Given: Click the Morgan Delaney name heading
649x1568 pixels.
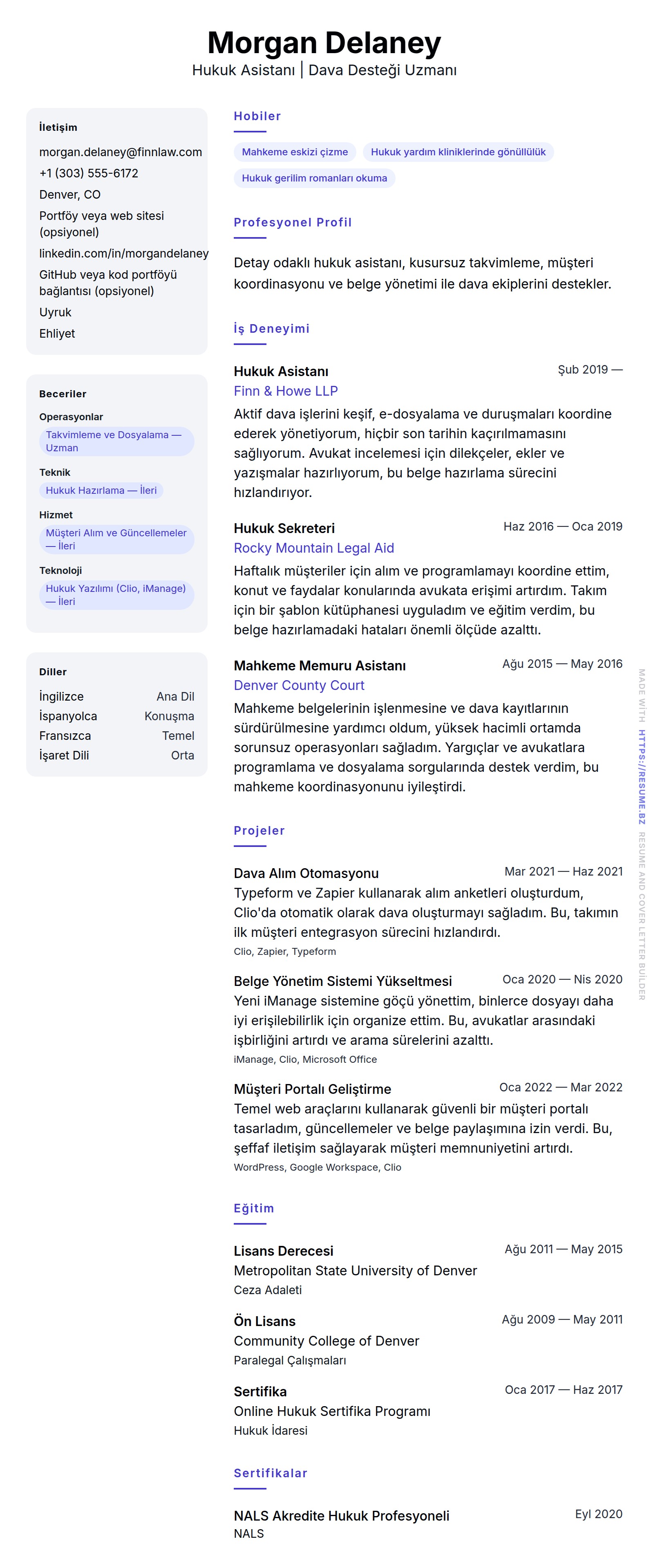Looking at the screenshot, I should pos(324,43).
